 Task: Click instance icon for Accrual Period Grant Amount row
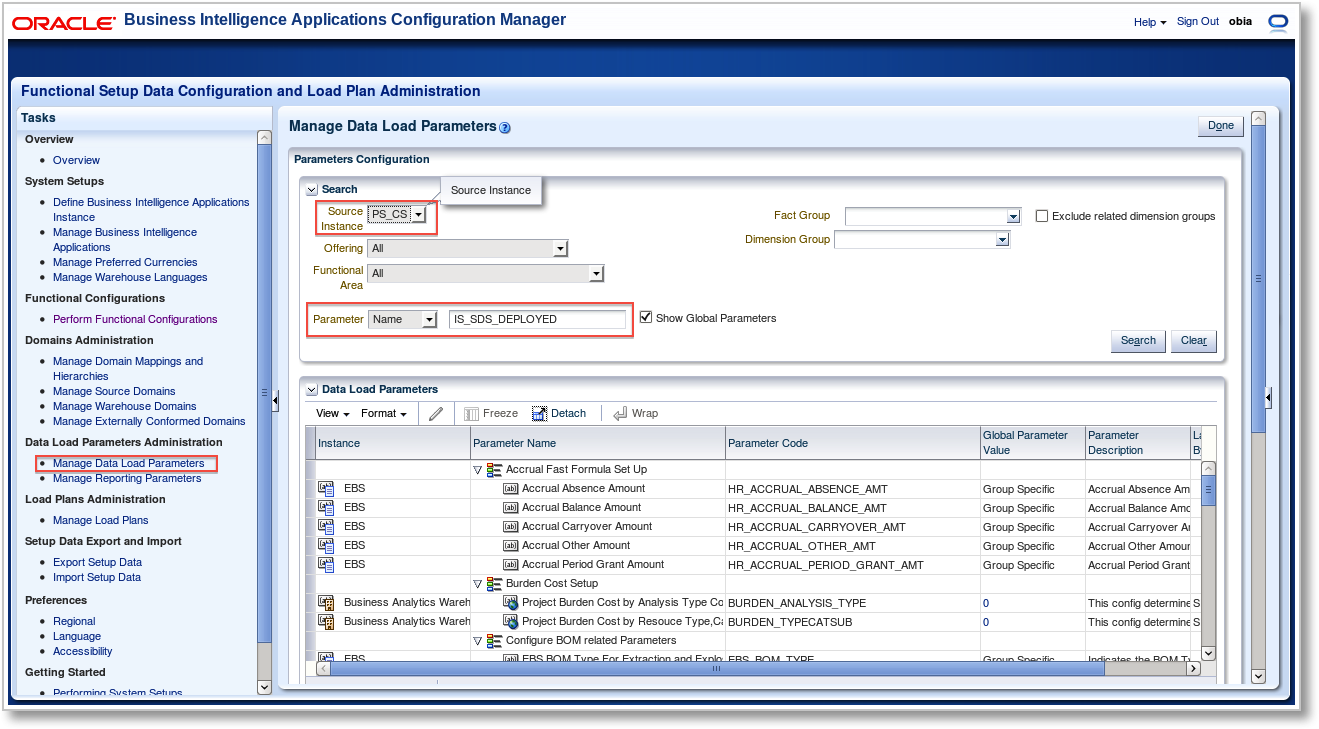(x=326, y=565)
